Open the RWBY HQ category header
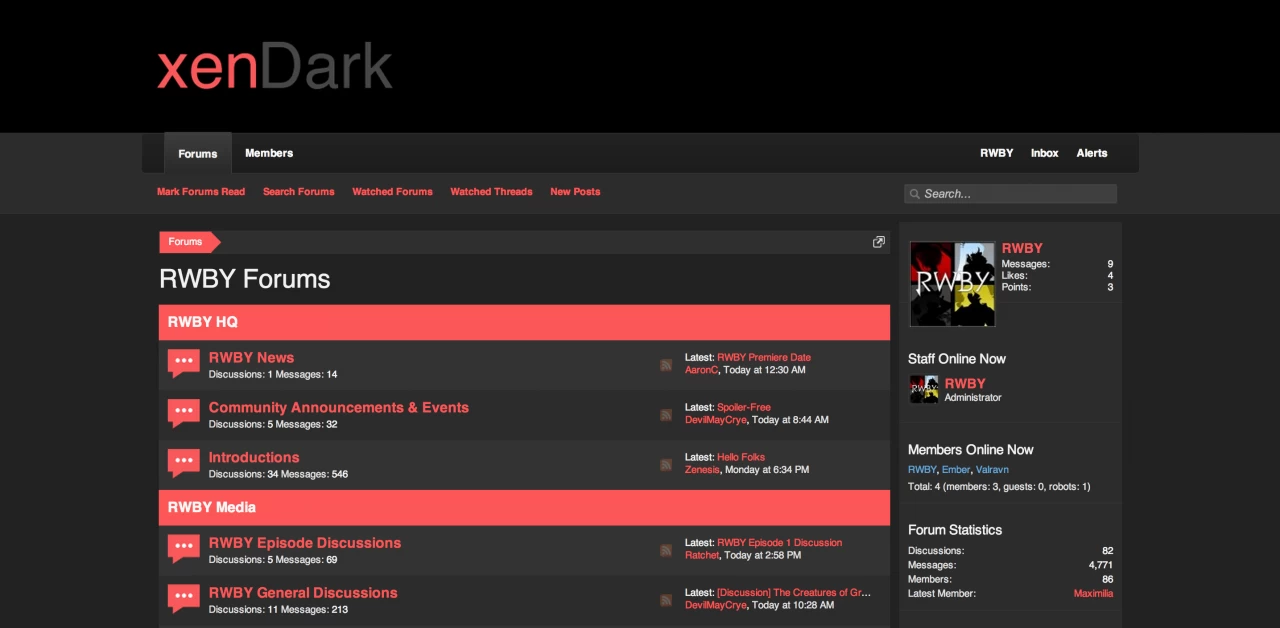Image resolution: width=1280 pixels, height=628 pixels. [524, 322]
